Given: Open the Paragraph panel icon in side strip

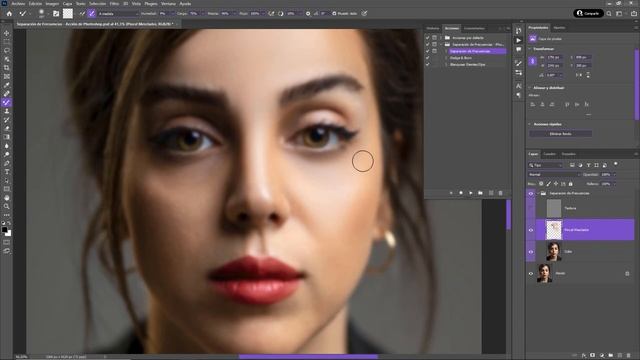Looking at the screenshot, I should [x=518, y=95].
